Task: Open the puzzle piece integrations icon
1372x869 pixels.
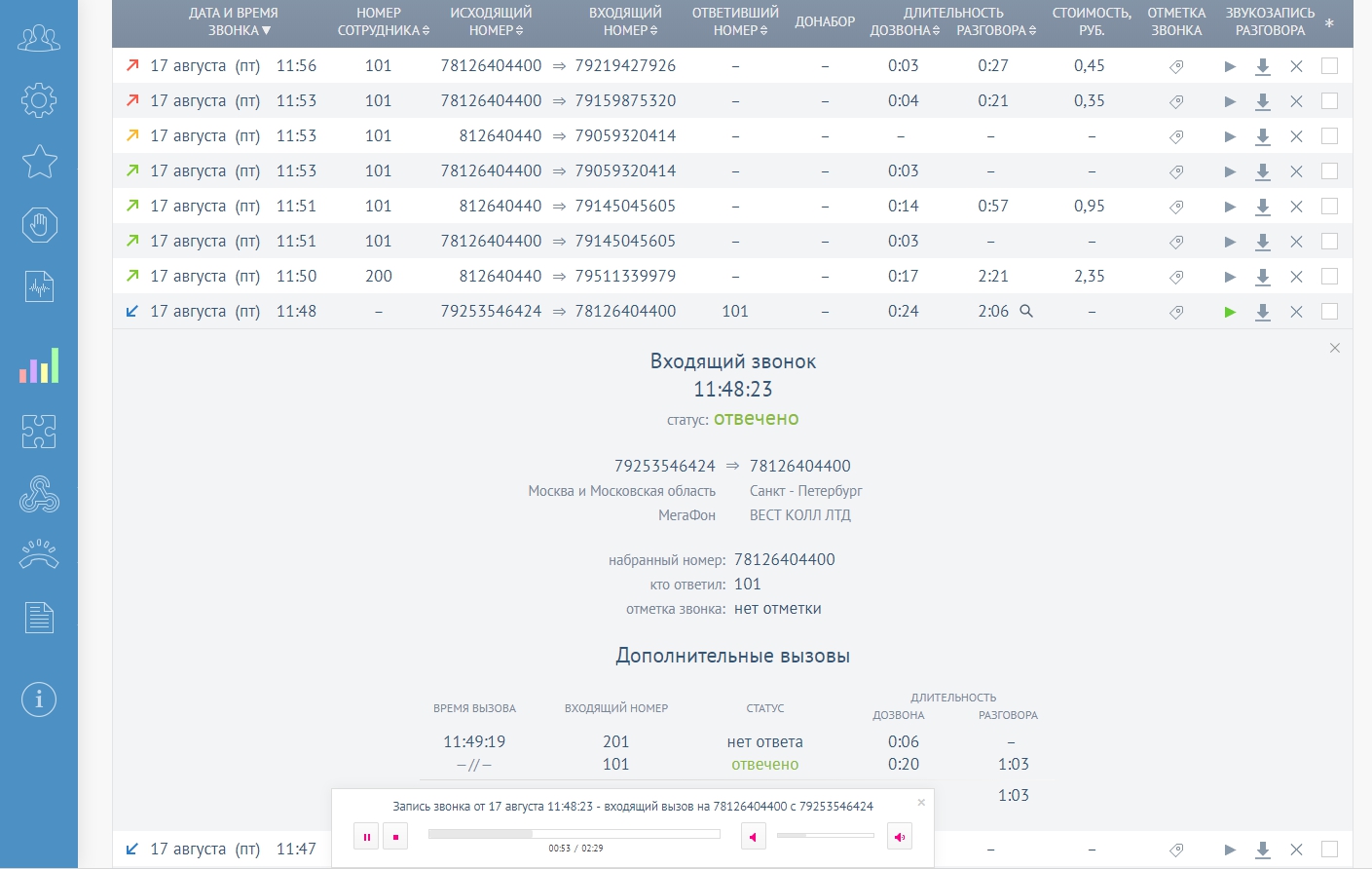Action: click(39, 431)
